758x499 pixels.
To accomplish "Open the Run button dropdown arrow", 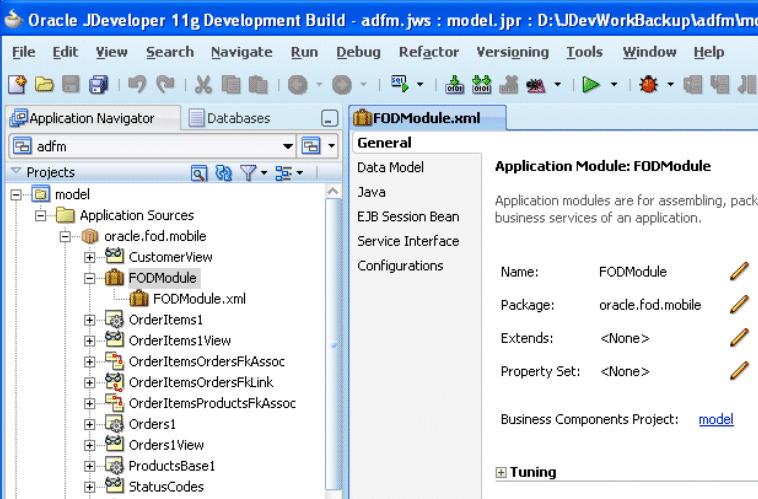I will 614,85.
